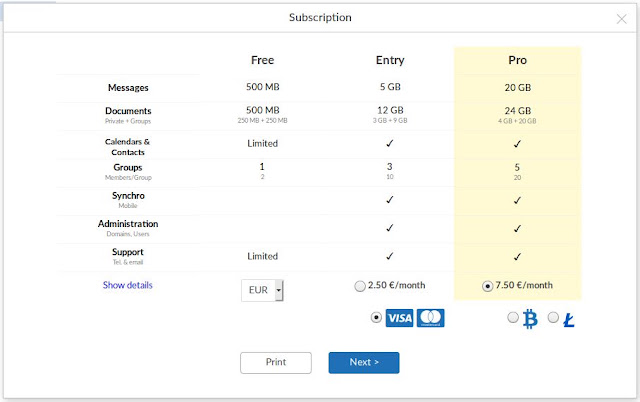The width and height of the screenshot is (640, 402).
Task: Click the currency dropdown arrow
Action: (x=279, y=290)
